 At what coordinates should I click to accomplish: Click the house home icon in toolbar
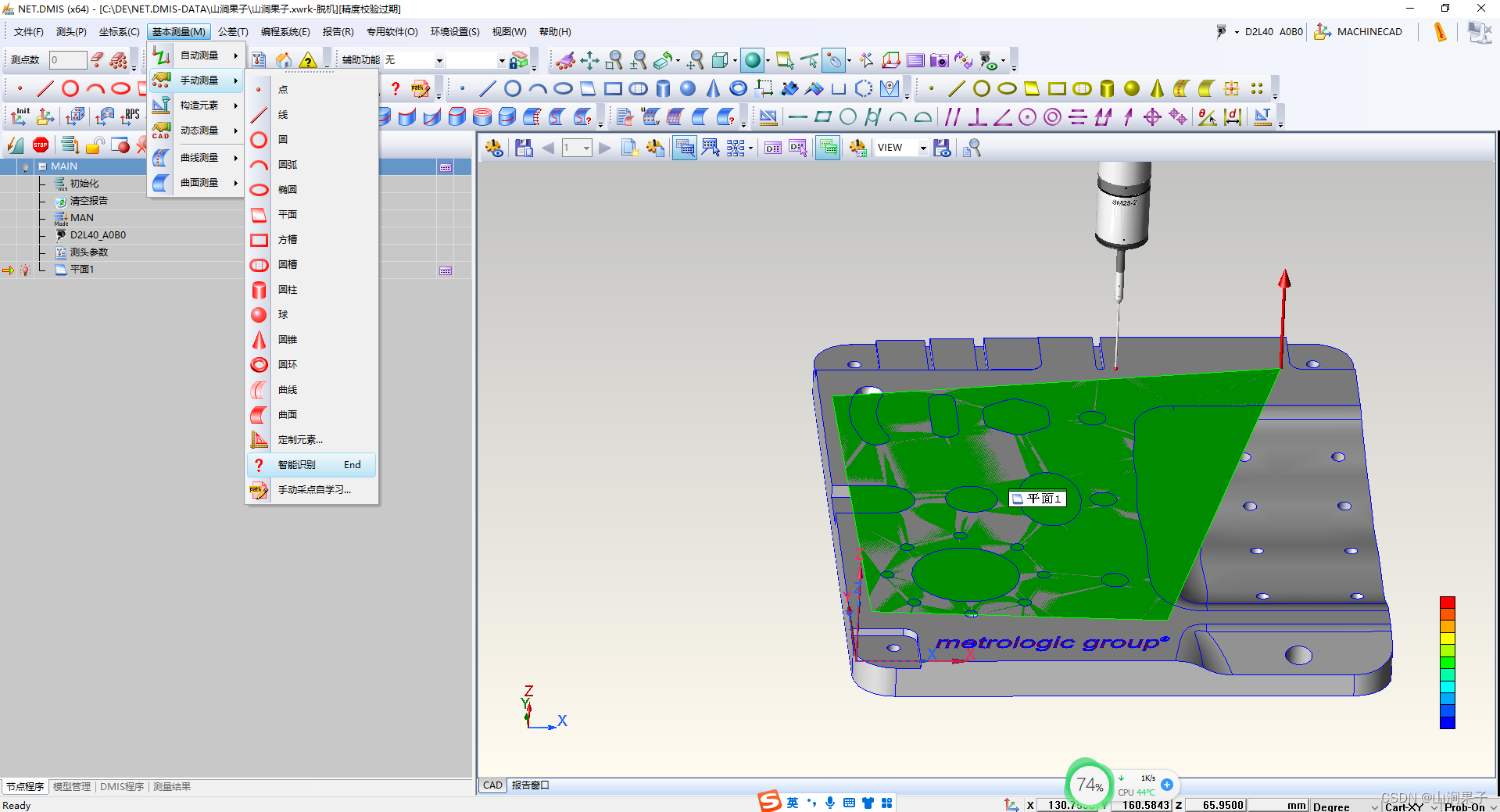pos(284,60)
